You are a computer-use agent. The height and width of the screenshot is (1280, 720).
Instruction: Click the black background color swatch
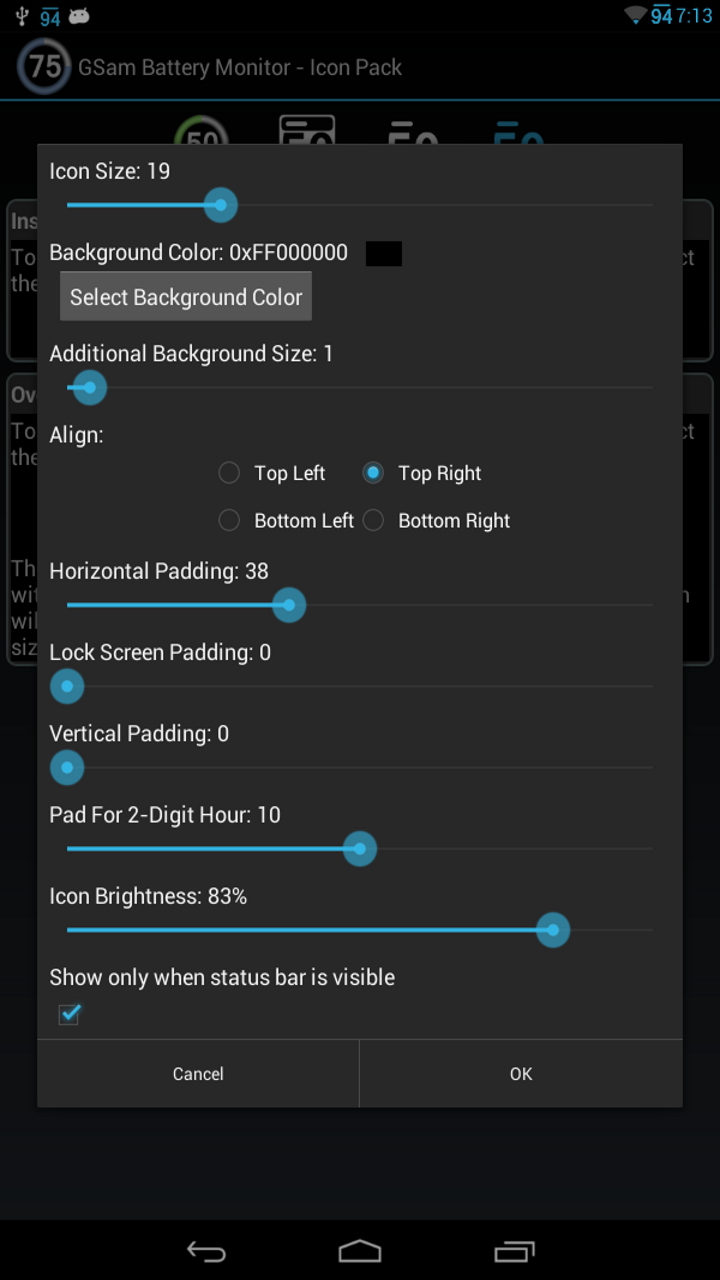384,254
